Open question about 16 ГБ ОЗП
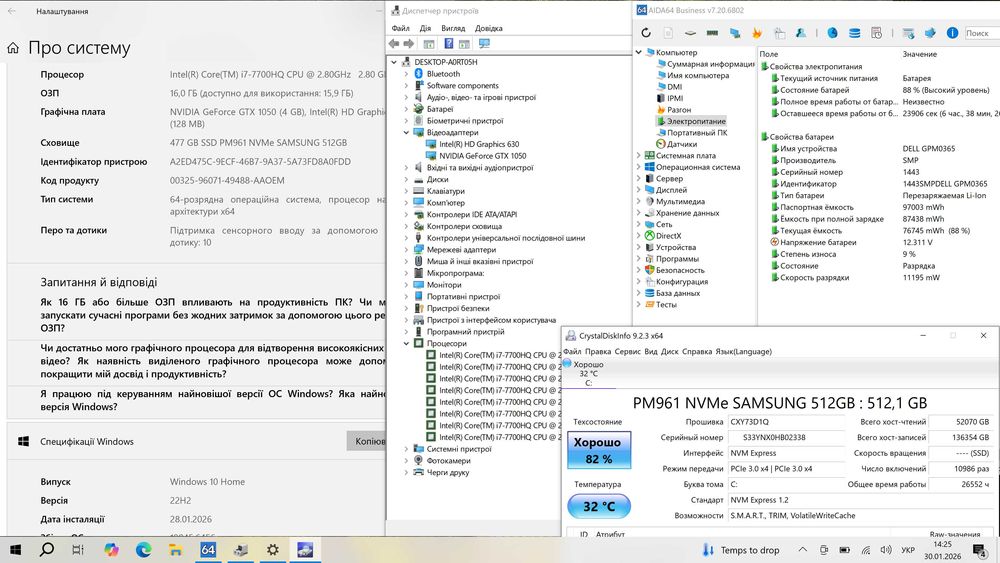Image resolution: width=1000 pixels, height=563 pixels. (x=213, y=315)
